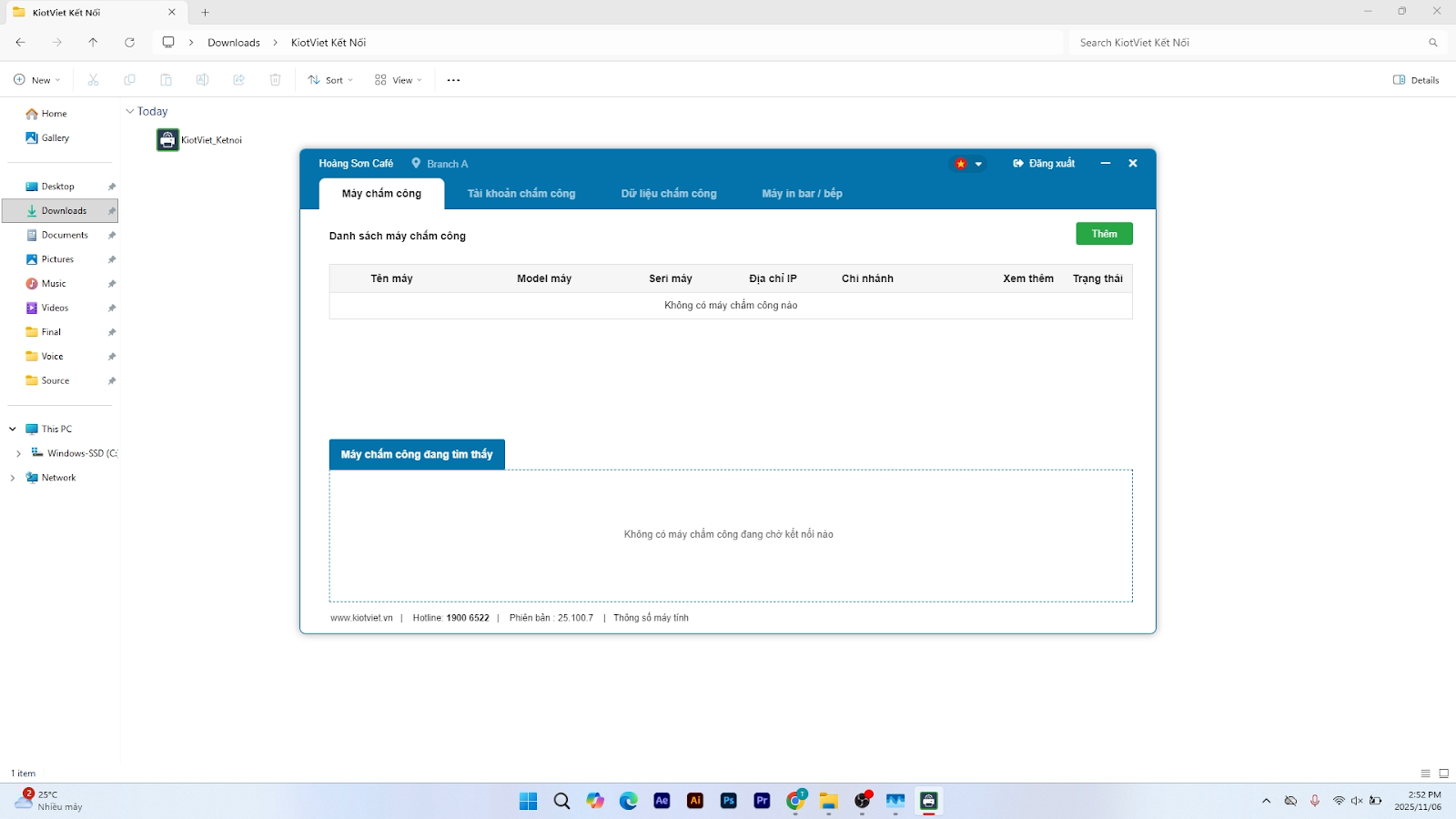Image resolution: width=1456 pixels, height=819 pixels.
Task: Click the Share icon in Explorer toolbar
Action: 238,80
